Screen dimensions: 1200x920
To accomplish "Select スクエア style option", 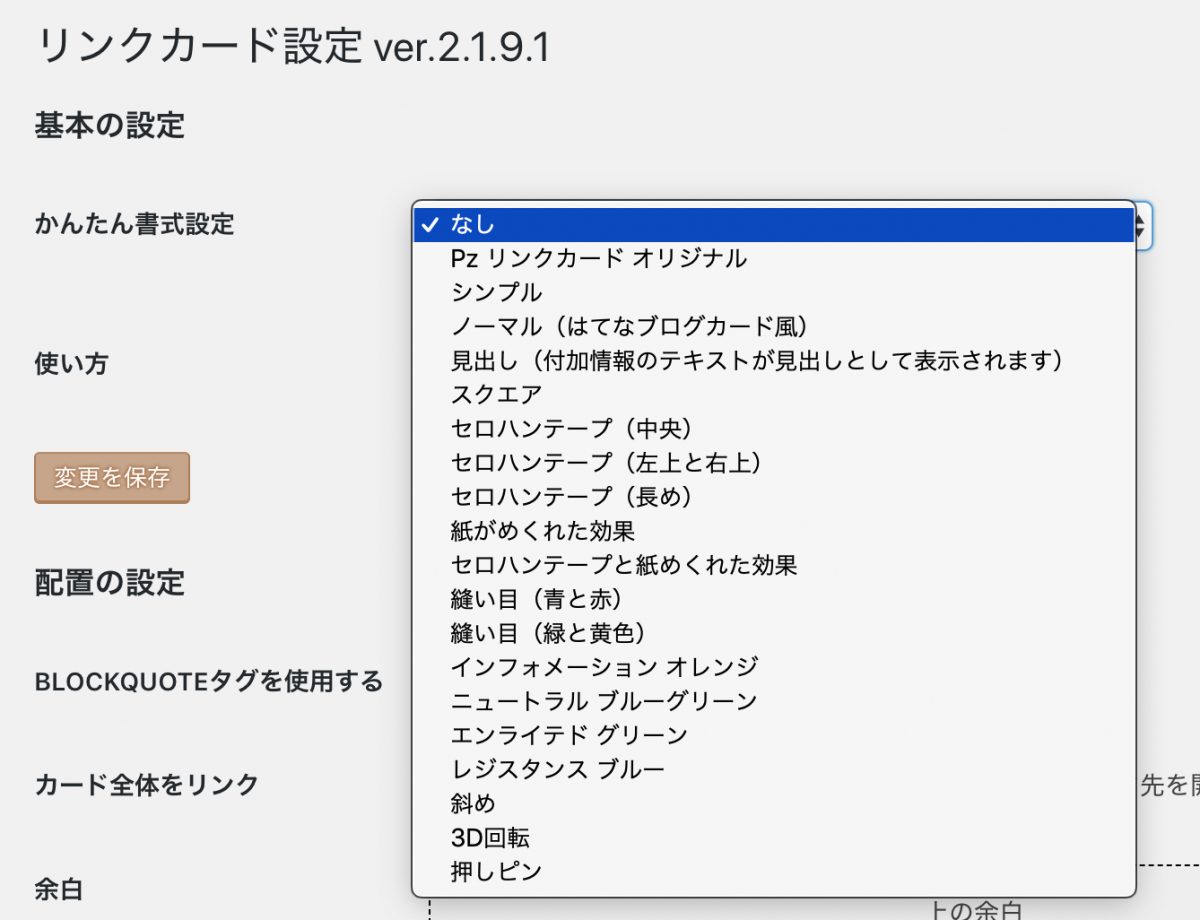I will pos(774,394).
